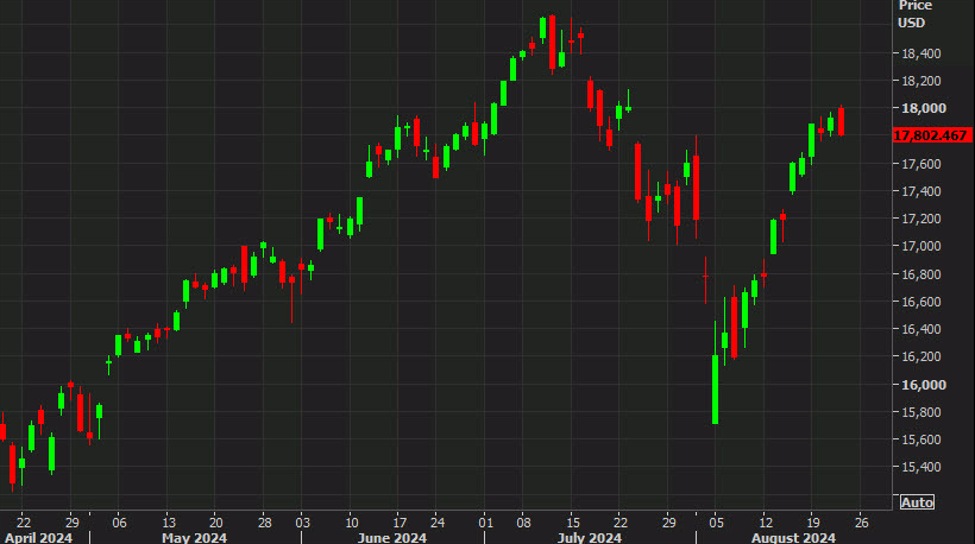The height and width of the screenshot is (544, 975).
Task: Click the Price USD axis header
Action: pos(915,14)
